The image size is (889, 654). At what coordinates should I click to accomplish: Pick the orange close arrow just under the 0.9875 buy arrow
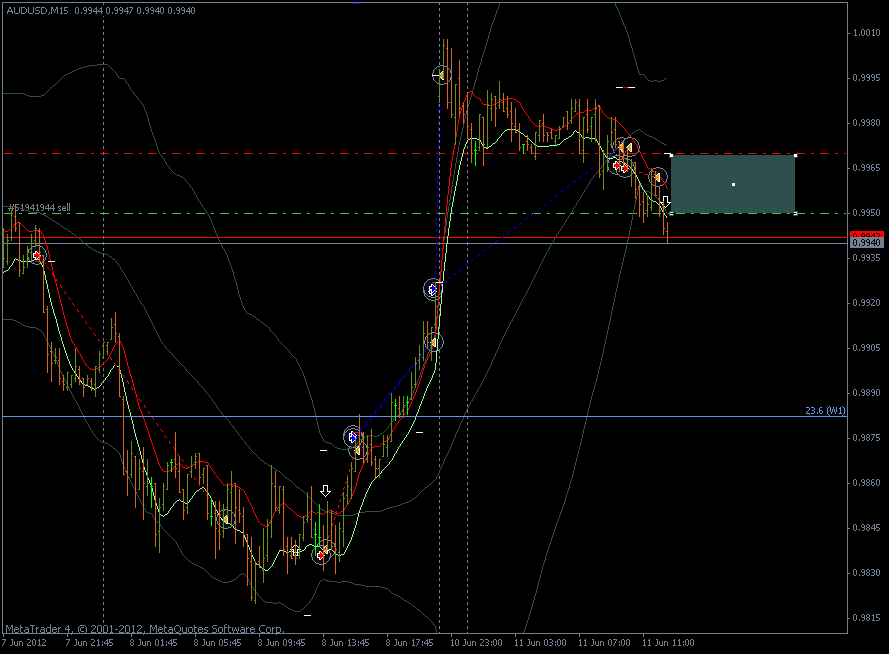point(357,451)
